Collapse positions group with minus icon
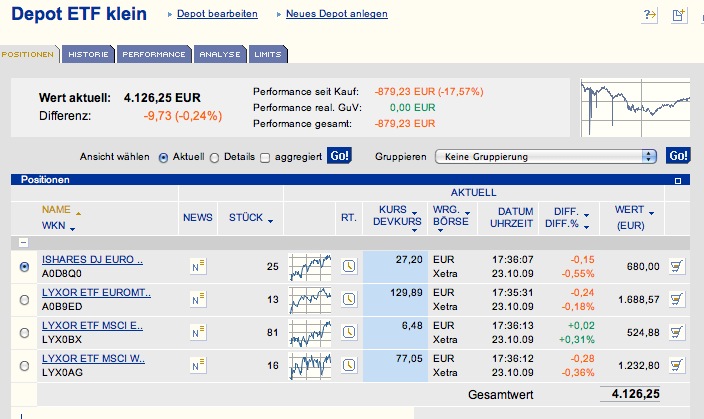The height and width of the screenshot is (419, 704). [x=24, y=243]
